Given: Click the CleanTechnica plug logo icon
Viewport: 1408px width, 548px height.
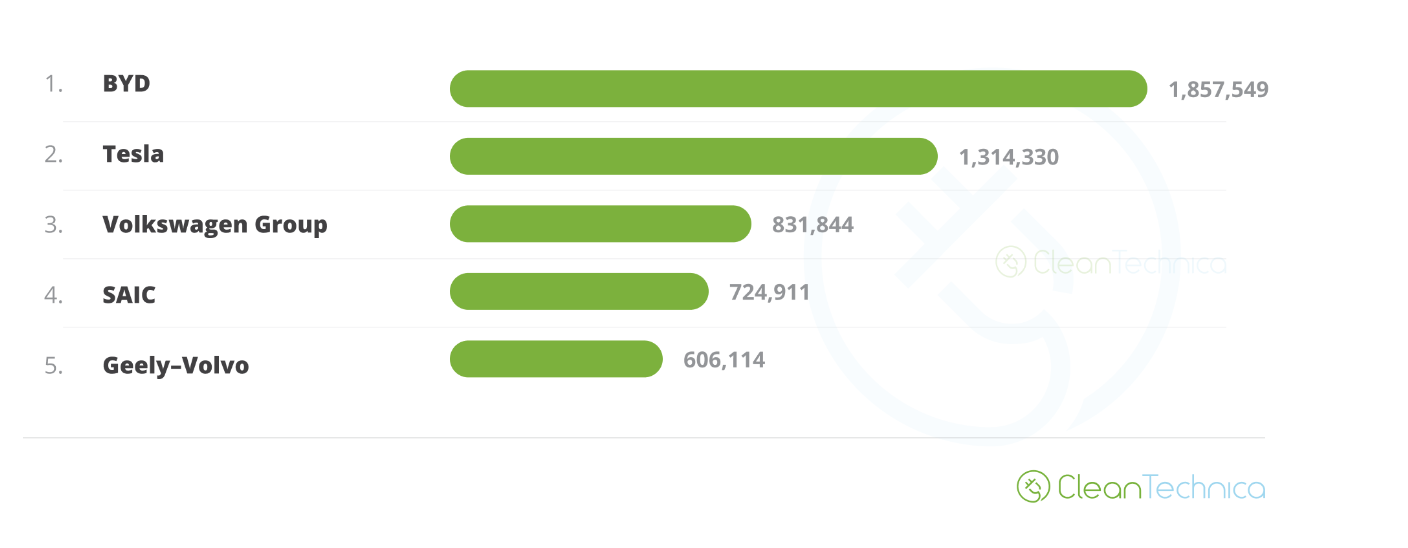Looking at the screenshot, I should (1033, 487).
